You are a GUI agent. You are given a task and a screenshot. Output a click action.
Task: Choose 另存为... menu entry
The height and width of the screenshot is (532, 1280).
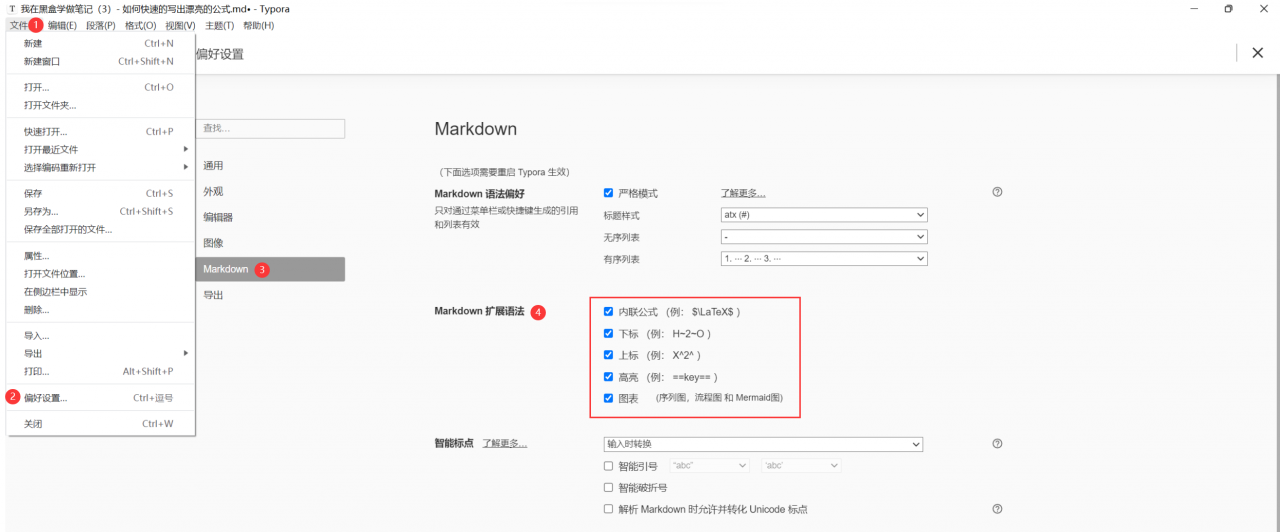tap(101, 212)
